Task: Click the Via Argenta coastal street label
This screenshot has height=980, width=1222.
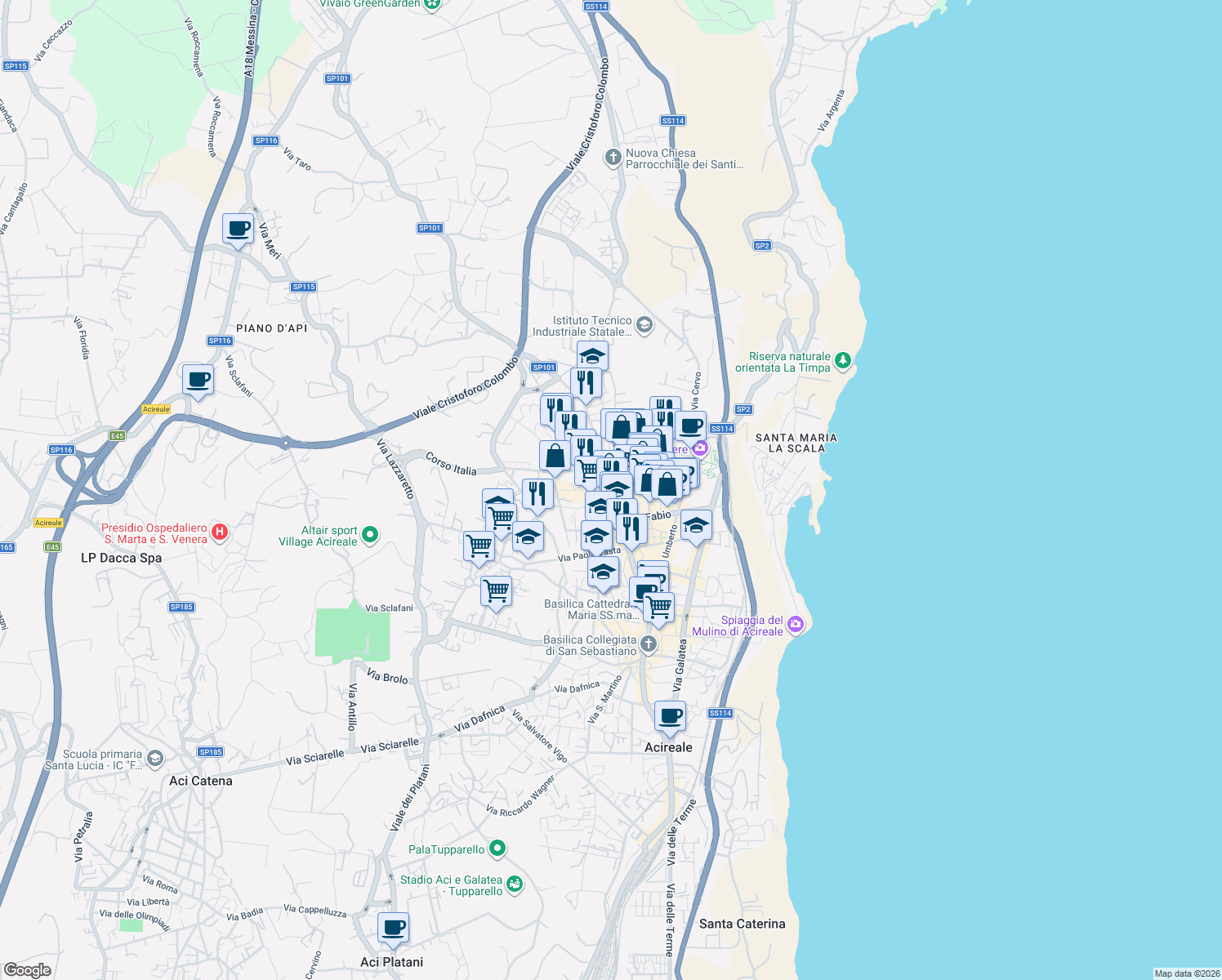Action: coord(832,111)
